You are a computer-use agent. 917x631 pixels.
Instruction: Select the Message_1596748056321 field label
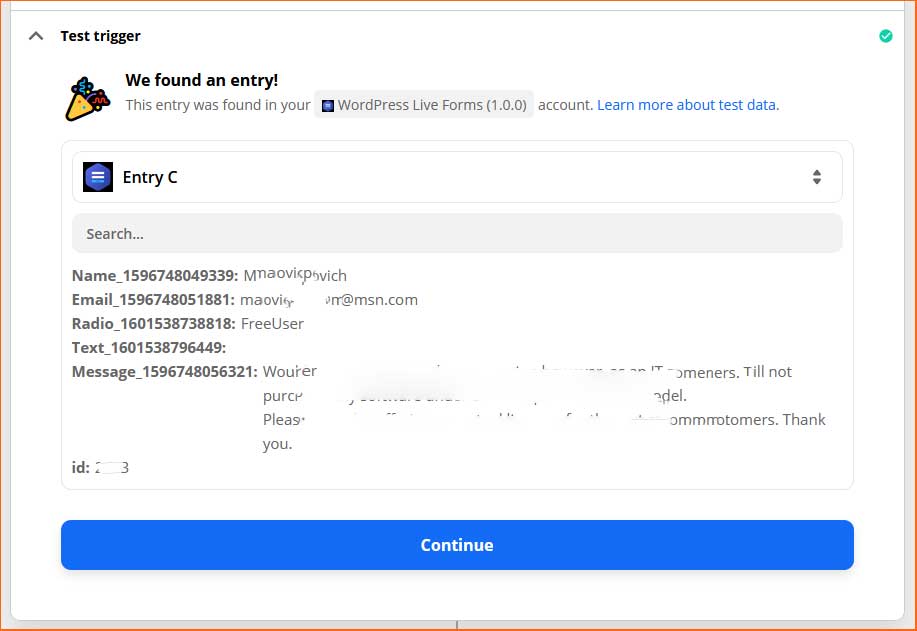click(164, 371)
